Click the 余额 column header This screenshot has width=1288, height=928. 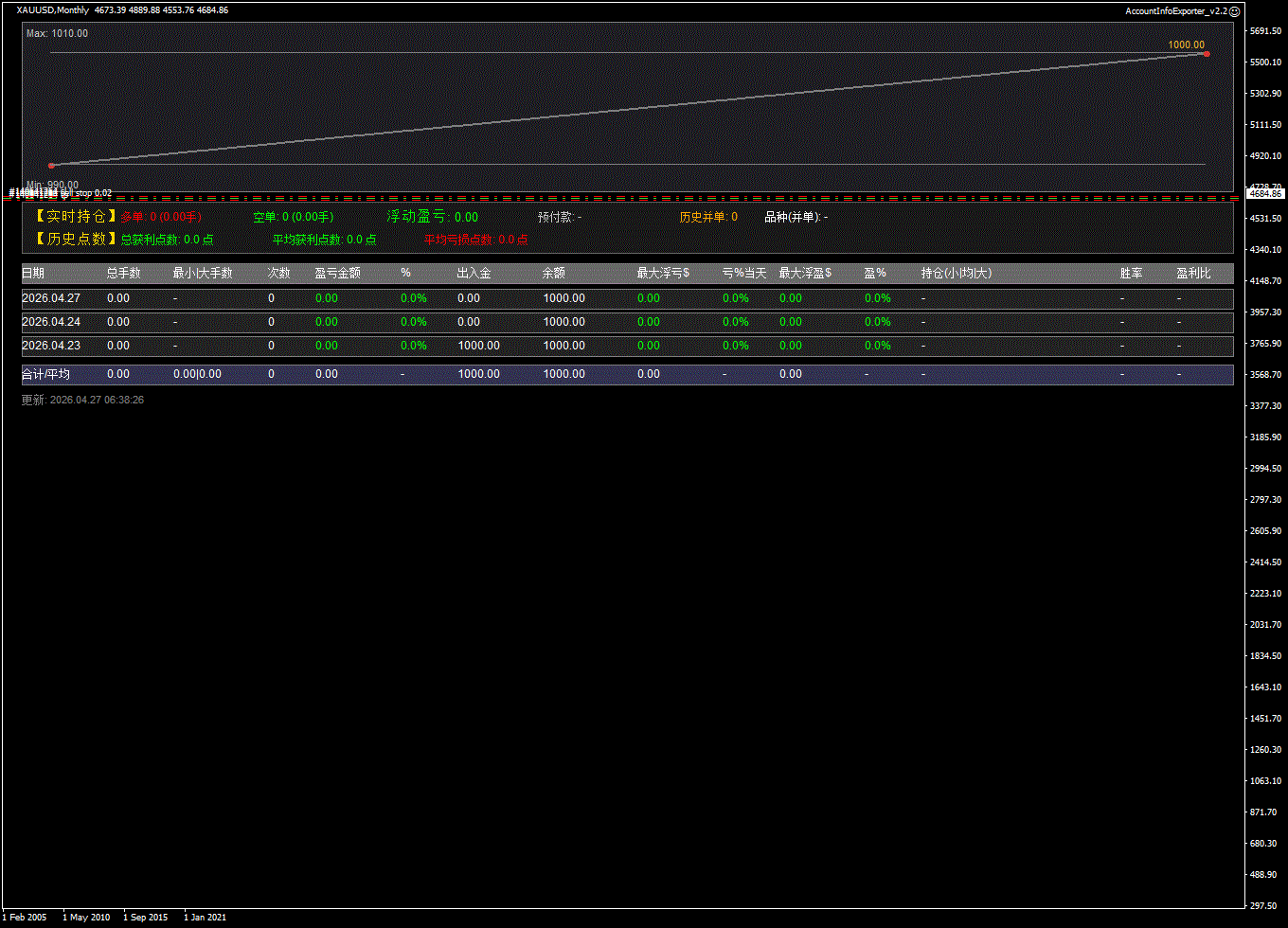(553, 274)
